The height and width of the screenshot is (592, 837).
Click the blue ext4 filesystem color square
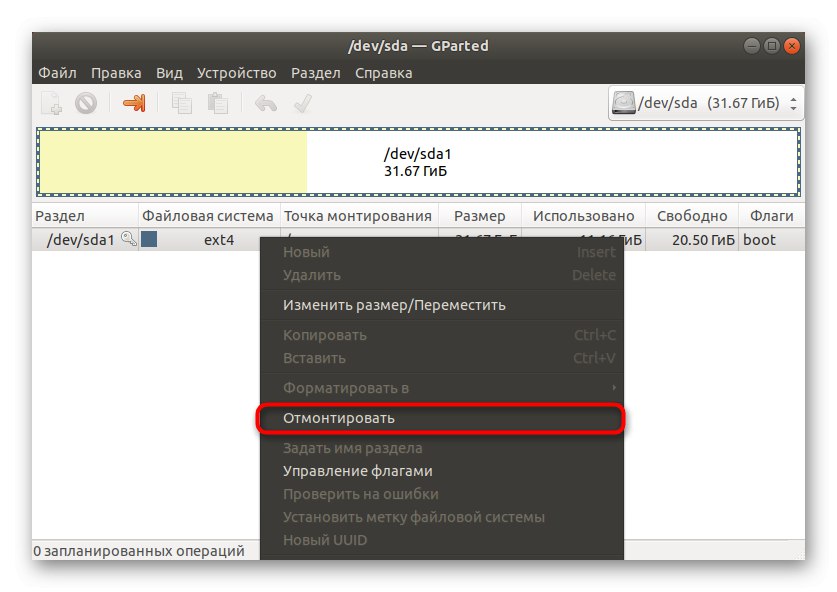coord(149,239)
